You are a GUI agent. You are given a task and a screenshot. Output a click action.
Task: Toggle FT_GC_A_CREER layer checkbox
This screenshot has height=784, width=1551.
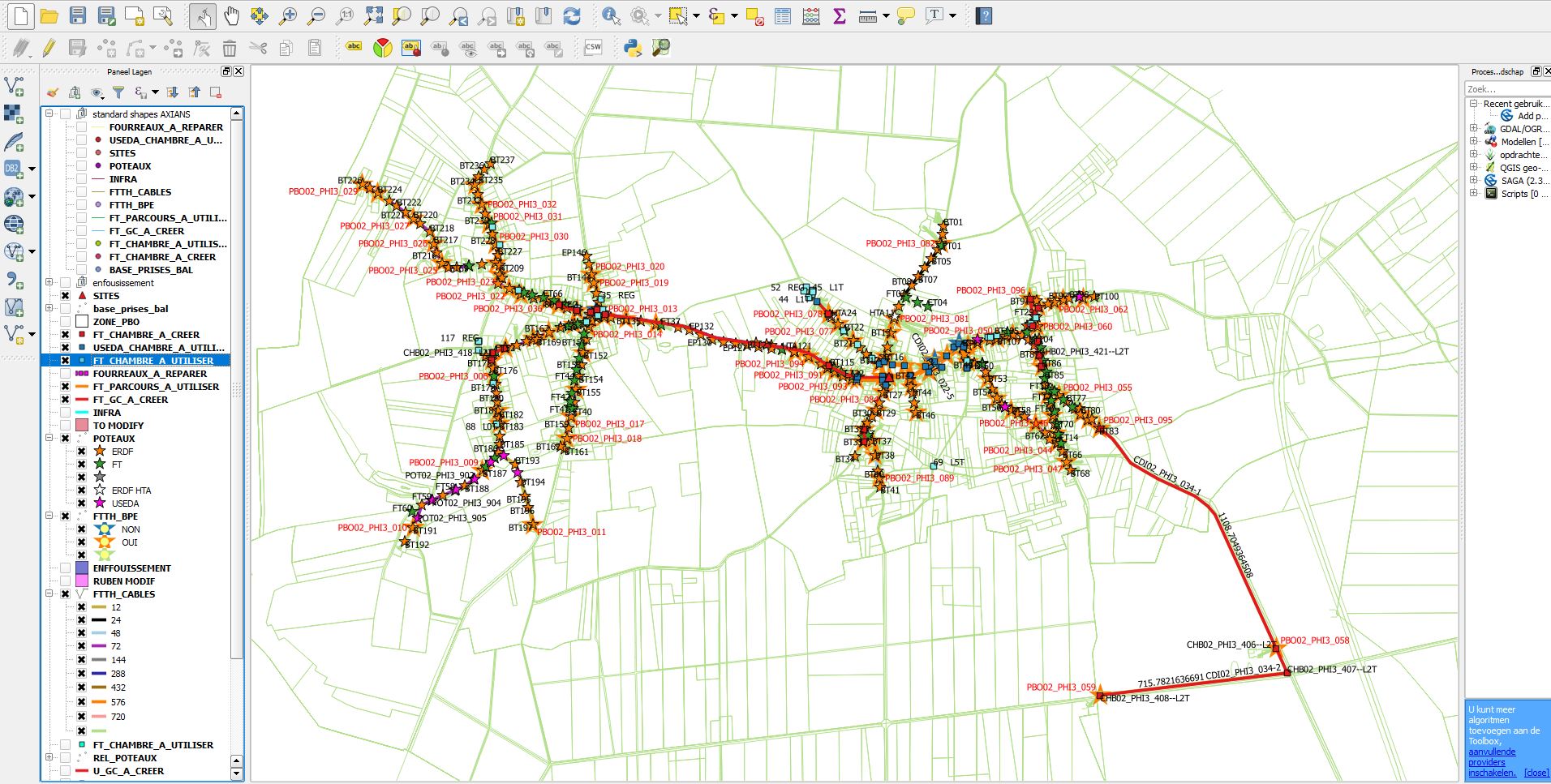65,400
